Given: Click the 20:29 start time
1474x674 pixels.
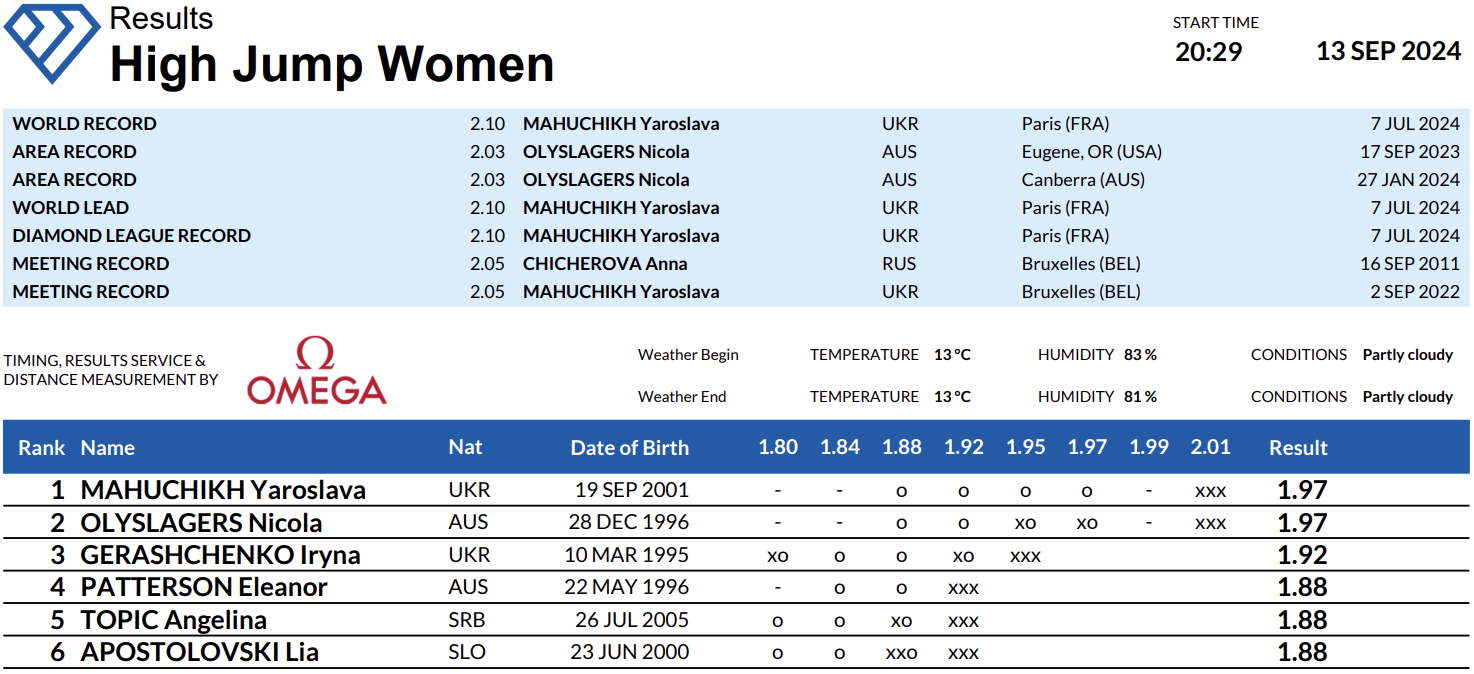Looking at the screenshot, I should pos(1208,52).
